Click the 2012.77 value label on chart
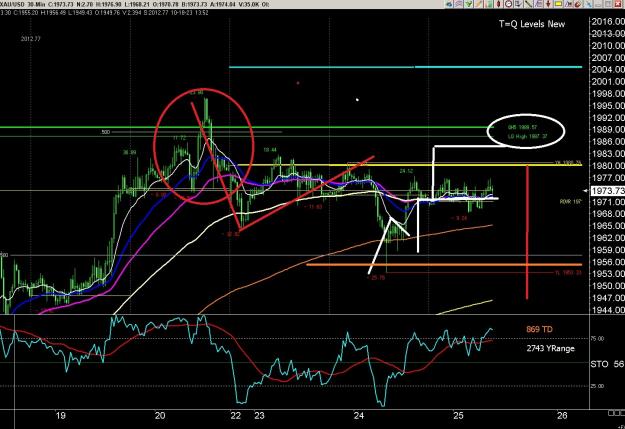Viewport: 625px width, 429px height. click(31, 39)
